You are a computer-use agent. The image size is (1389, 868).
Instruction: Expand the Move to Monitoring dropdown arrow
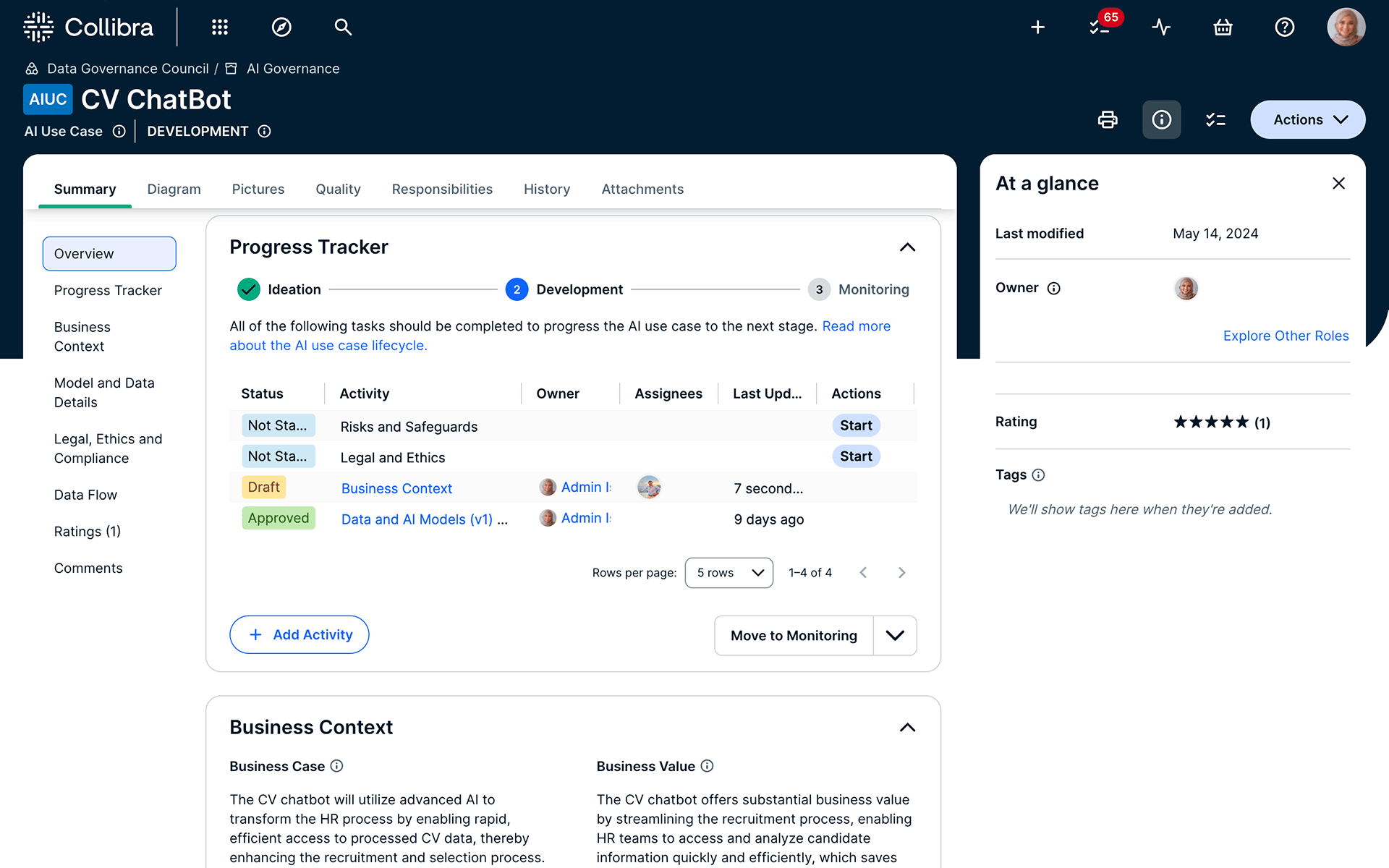tap(895, 635)
